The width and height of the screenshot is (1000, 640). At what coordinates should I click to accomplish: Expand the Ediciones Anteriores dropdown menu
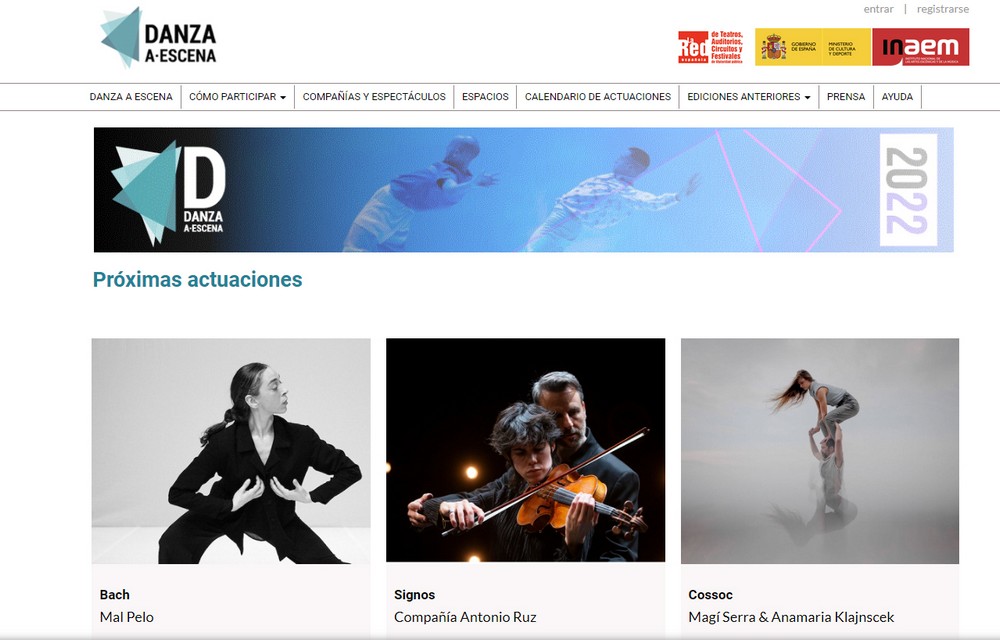click(749, 97)
